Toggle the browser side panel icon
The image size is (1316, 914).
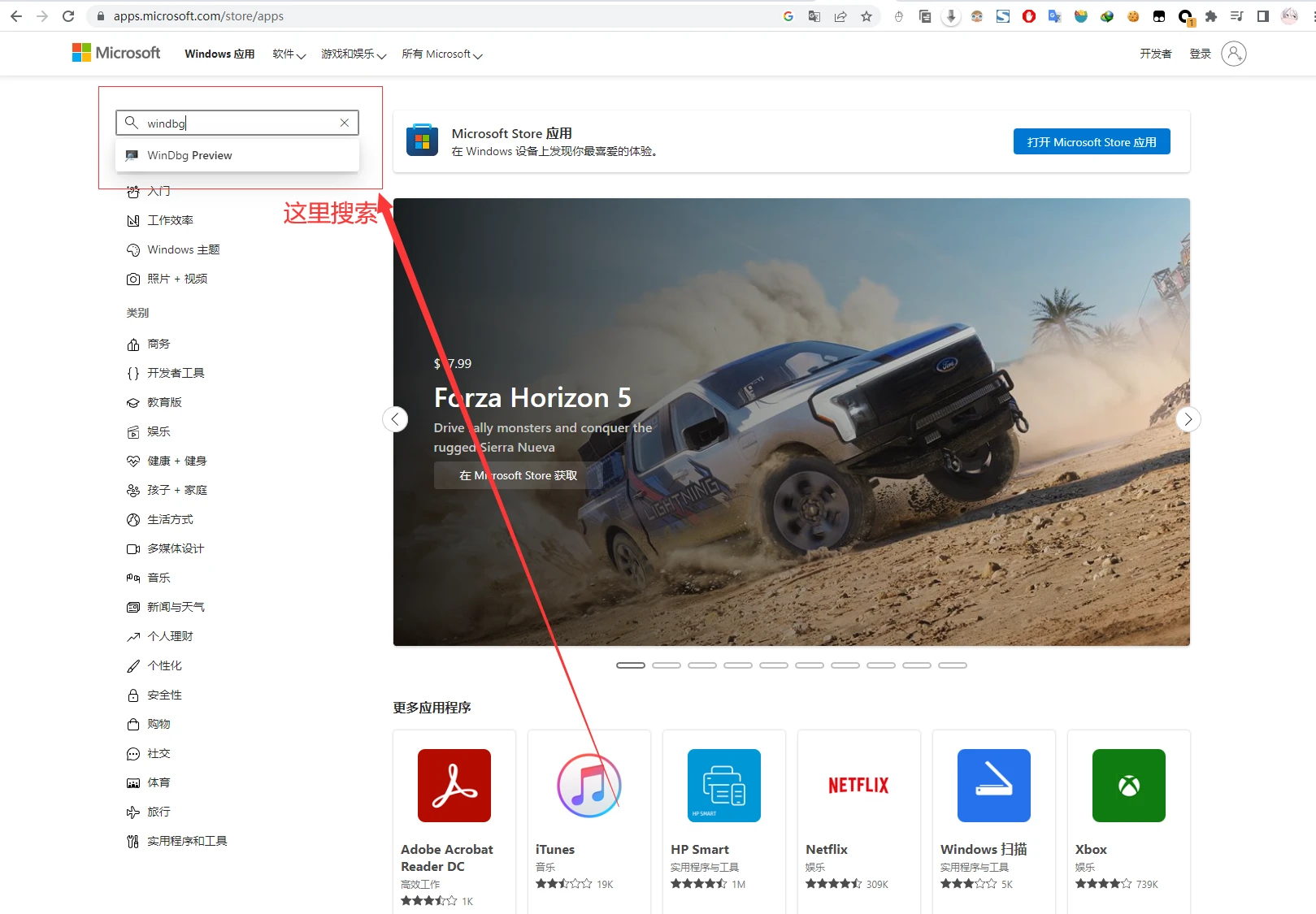[1262, 16]
